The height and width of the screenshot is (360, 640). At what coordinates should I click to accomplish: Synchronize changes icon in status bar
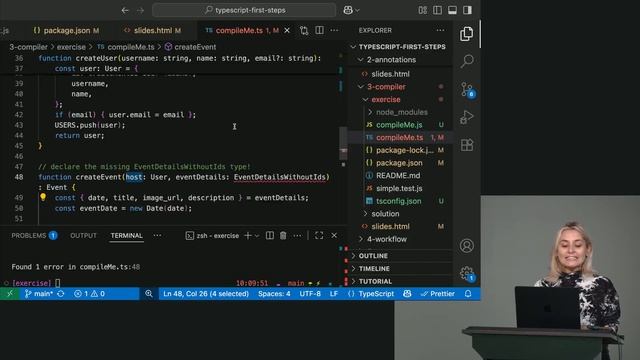click(61, 294)
